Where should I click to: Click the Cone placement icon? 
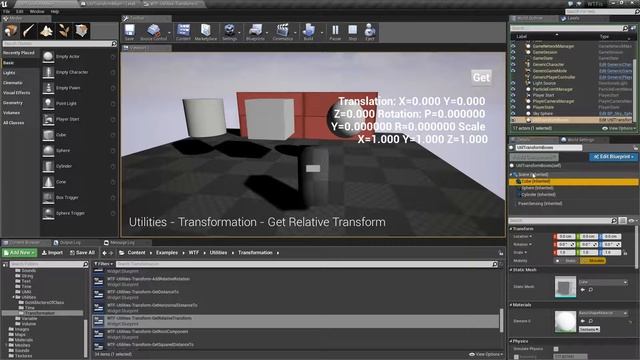pyautogui.click(x=48, y=182)
